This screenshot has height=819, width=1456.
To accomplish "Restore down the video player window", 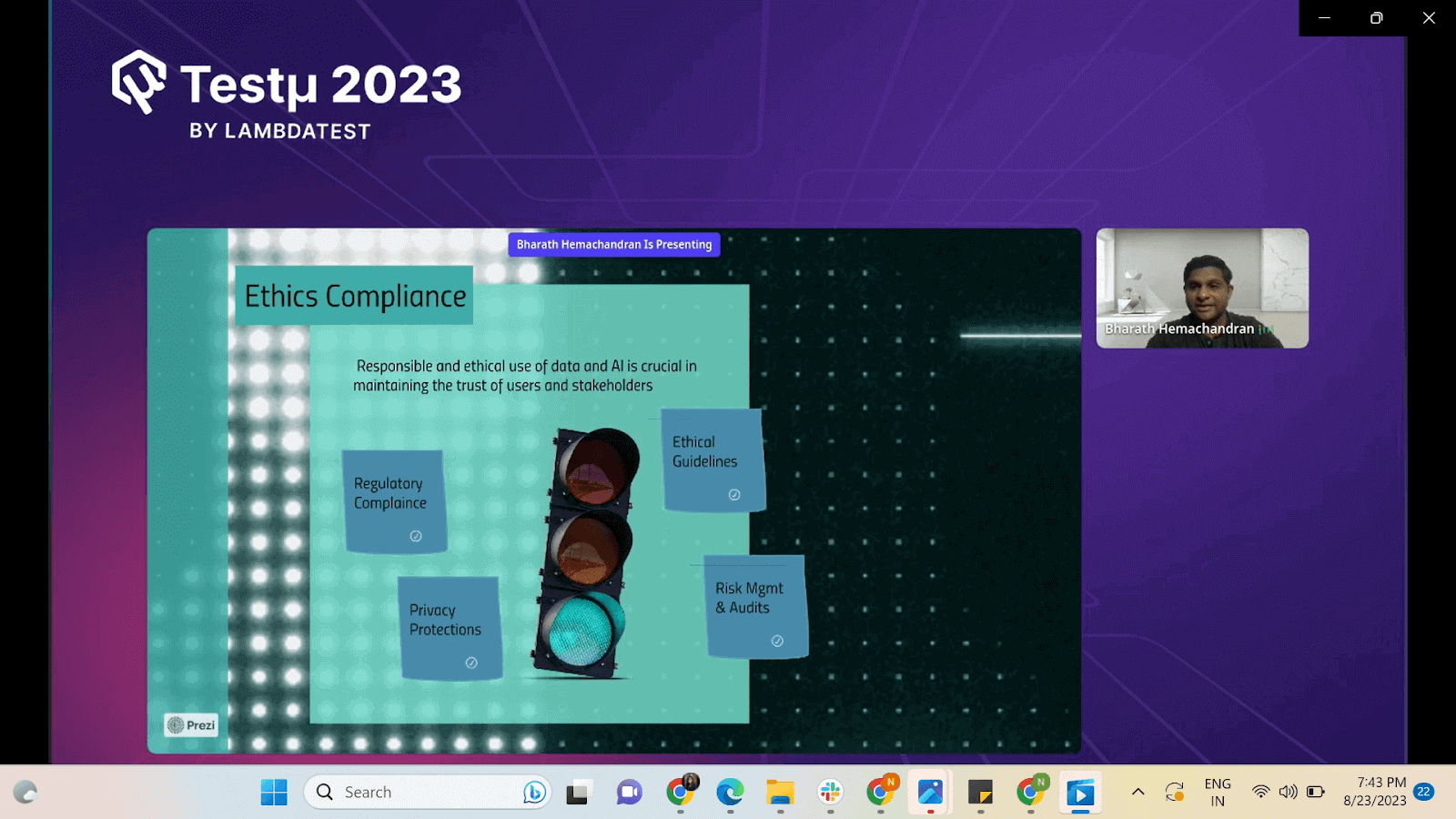I will [x=1377, y=18].
